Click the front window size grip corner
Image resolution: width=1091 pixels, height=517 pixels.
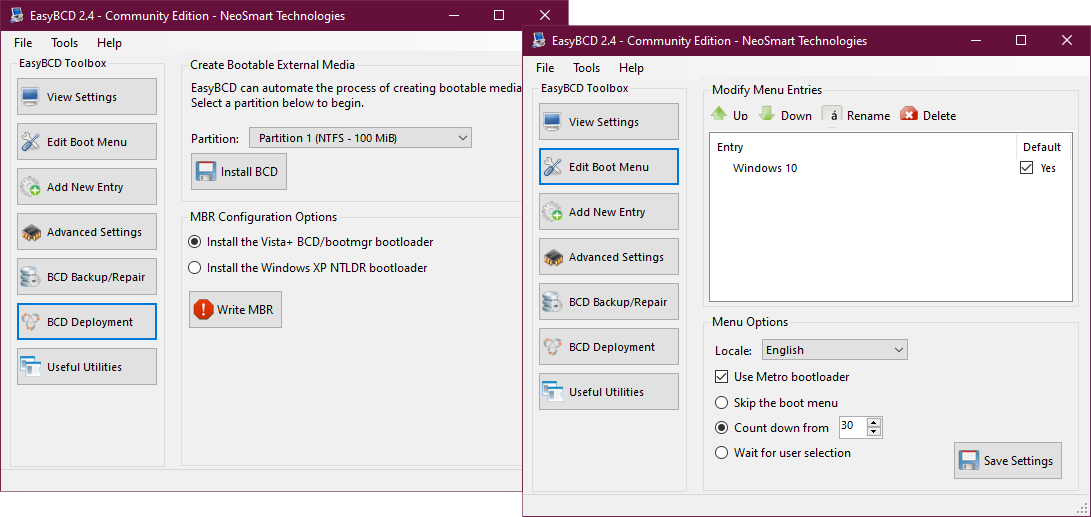point(1084,507)
